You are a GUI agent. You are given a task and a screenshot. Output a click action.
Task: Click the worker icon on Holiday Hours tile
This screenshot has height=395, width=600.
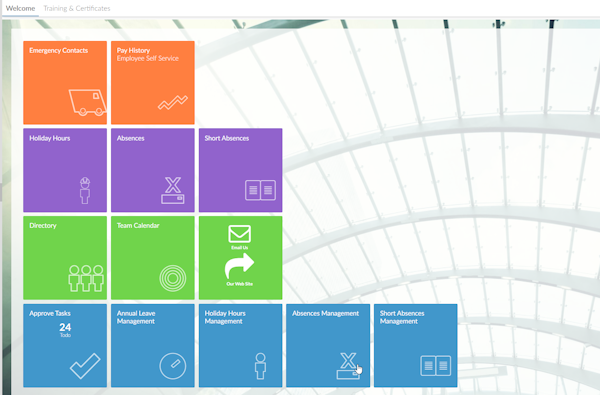85,190
